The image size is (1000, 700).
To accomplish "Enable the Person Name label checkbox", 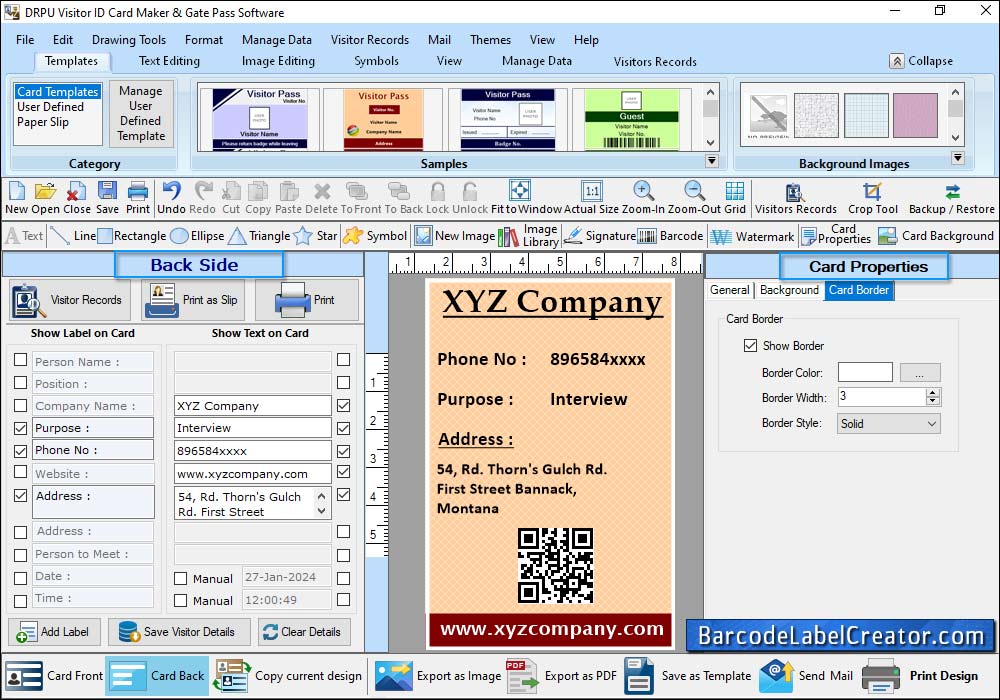I will click(x=20, y=360).
